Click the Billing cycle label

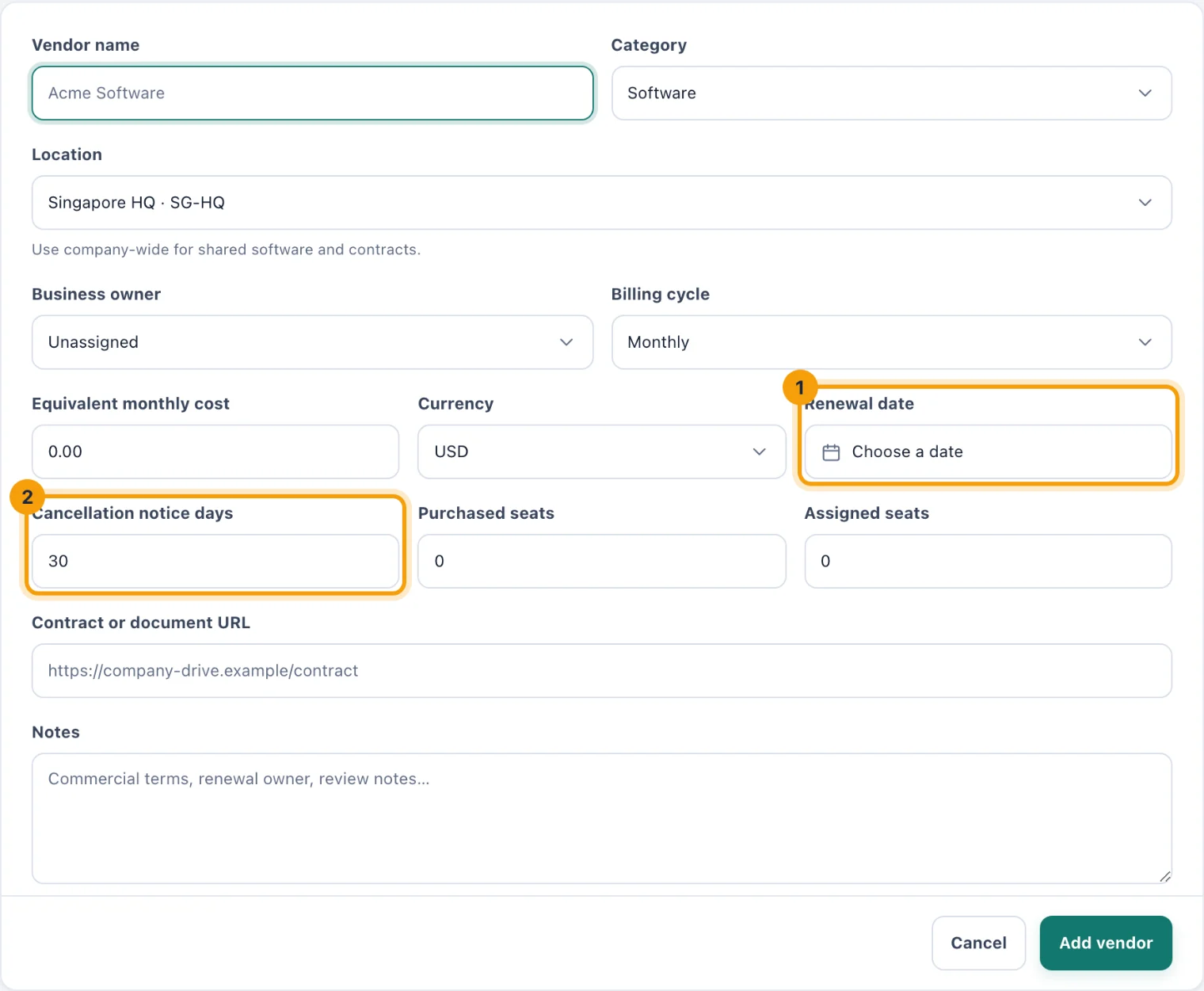[660, 294]
